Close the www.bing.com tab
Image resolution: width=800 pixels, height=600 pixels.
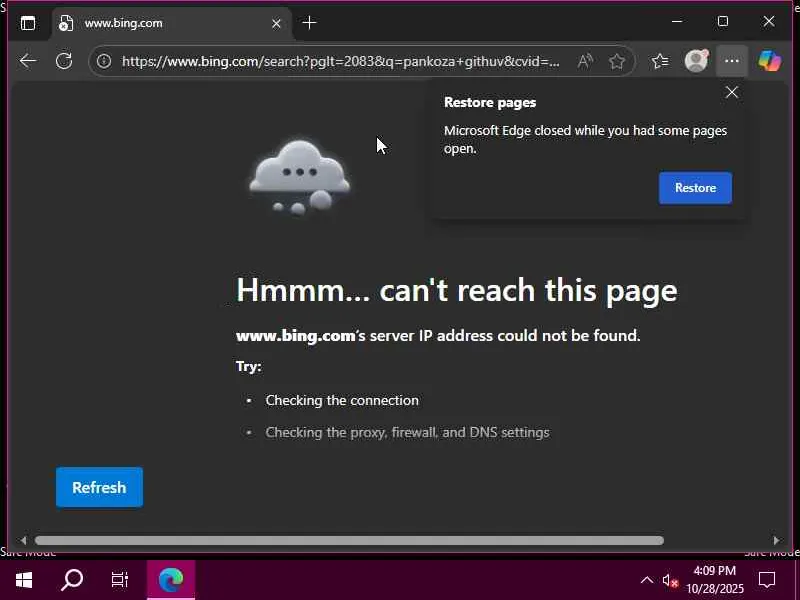coord(276,23)
